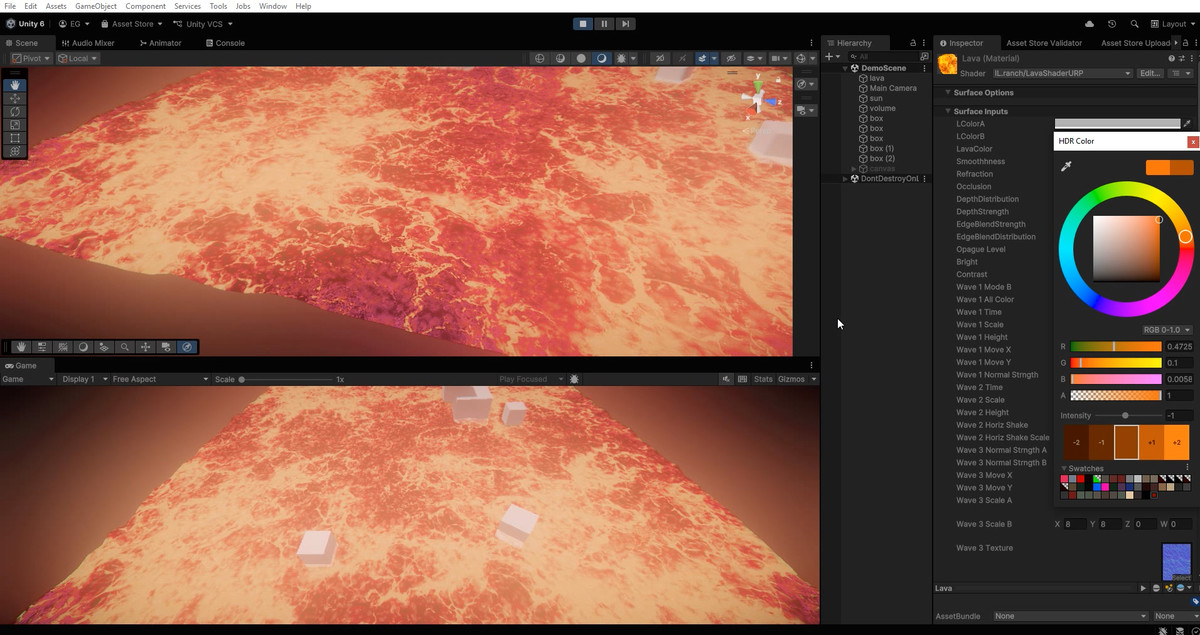1200x635 pixels.
Task: Collapse the DemoScene hierarchy node
Action: pyautogui.click(x=844, y=68)
